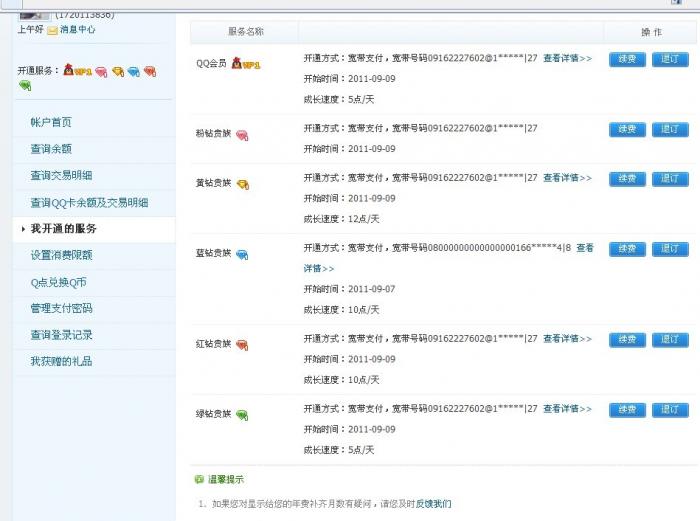Viewport: 700px width, 521px height.
Task: Click the 开通服务： label in sidebar
Action: [38, 71]
